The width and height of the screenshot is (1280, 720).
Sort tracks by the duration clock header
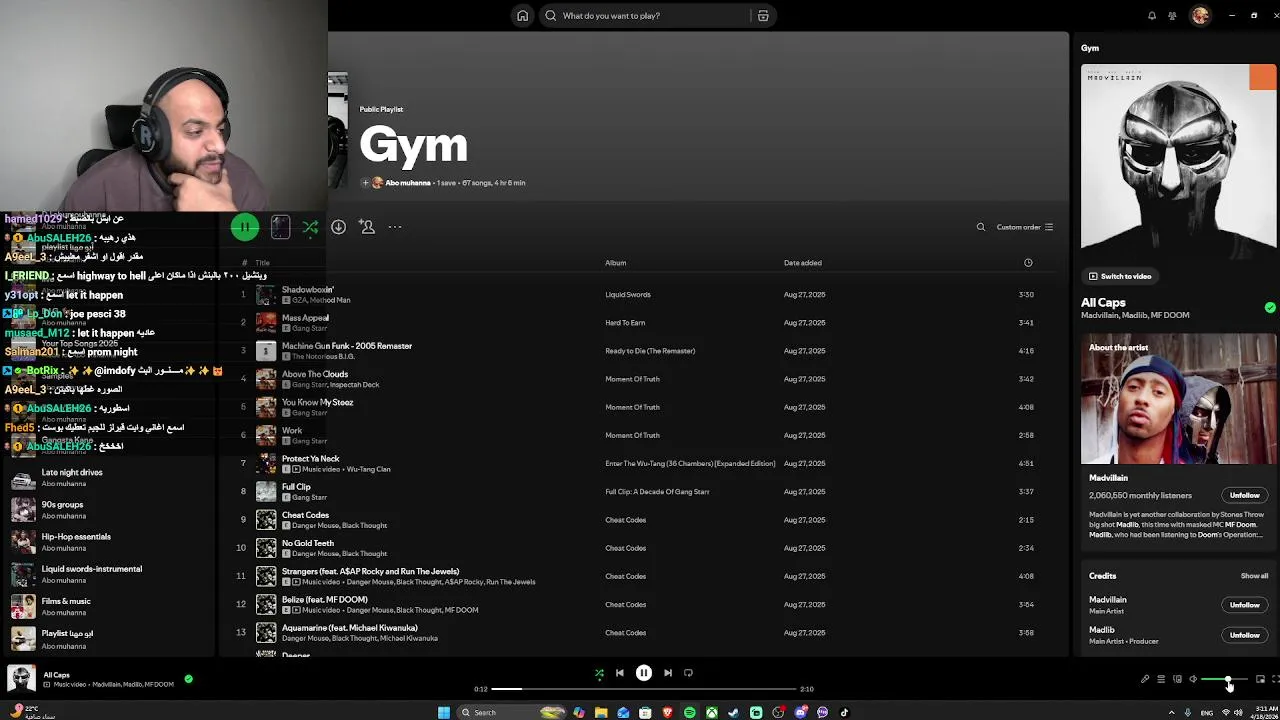pyautogui.click(x=1028, y=263)
